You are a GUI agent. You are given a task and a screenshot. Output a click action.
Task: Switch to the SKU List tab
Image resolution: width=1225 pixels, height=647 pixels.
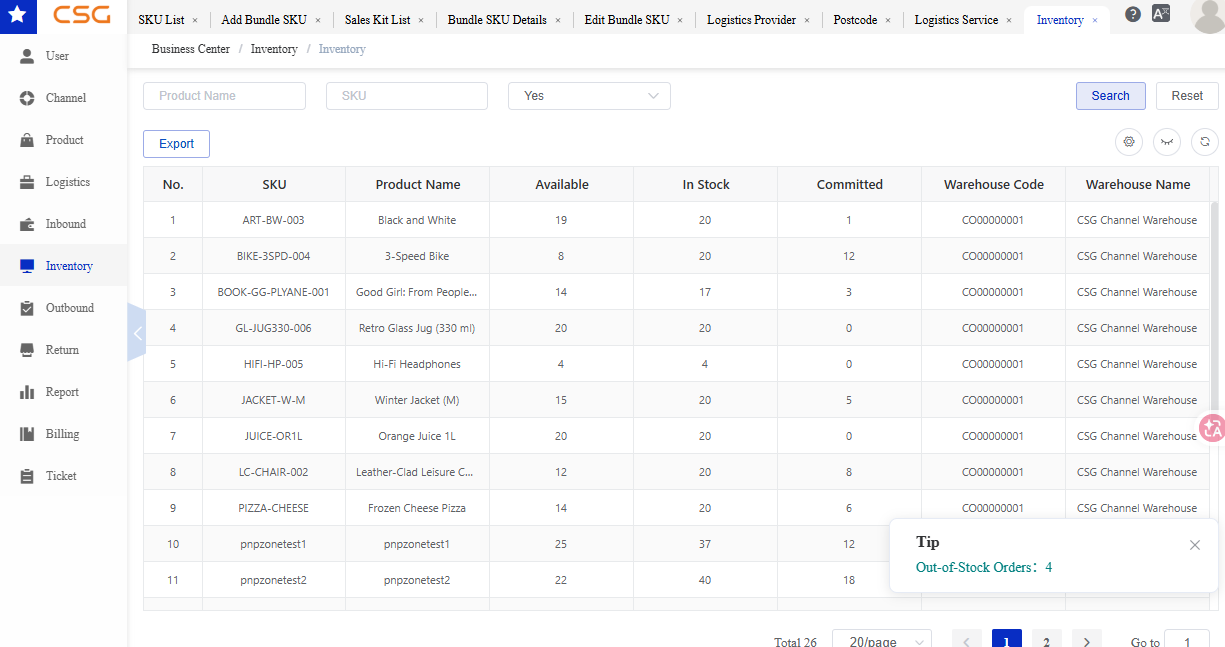pyautogui.click(x=162, y=20)
